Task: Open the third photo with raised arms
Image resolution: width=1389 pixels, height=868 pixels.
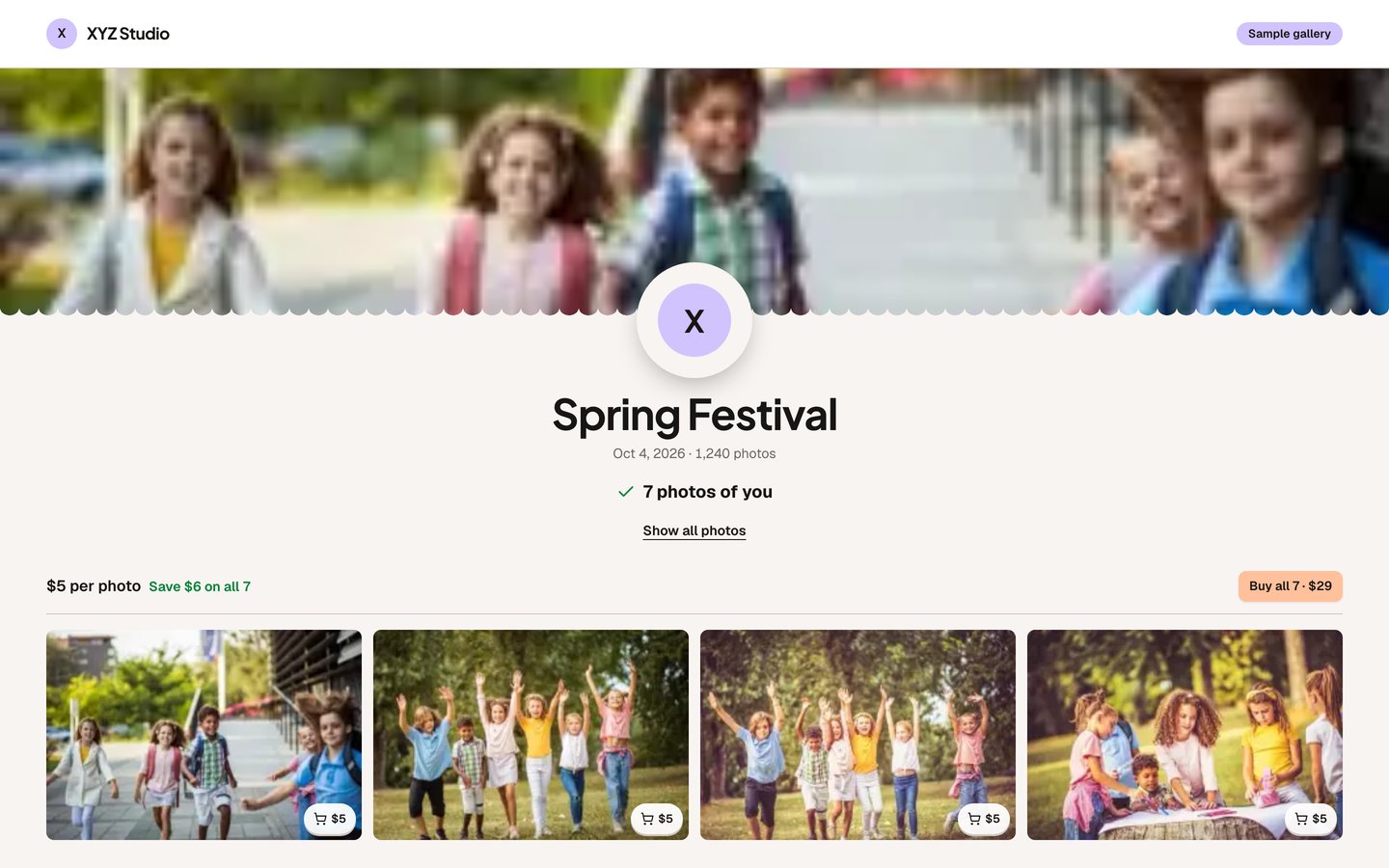Action: point(858,735)
